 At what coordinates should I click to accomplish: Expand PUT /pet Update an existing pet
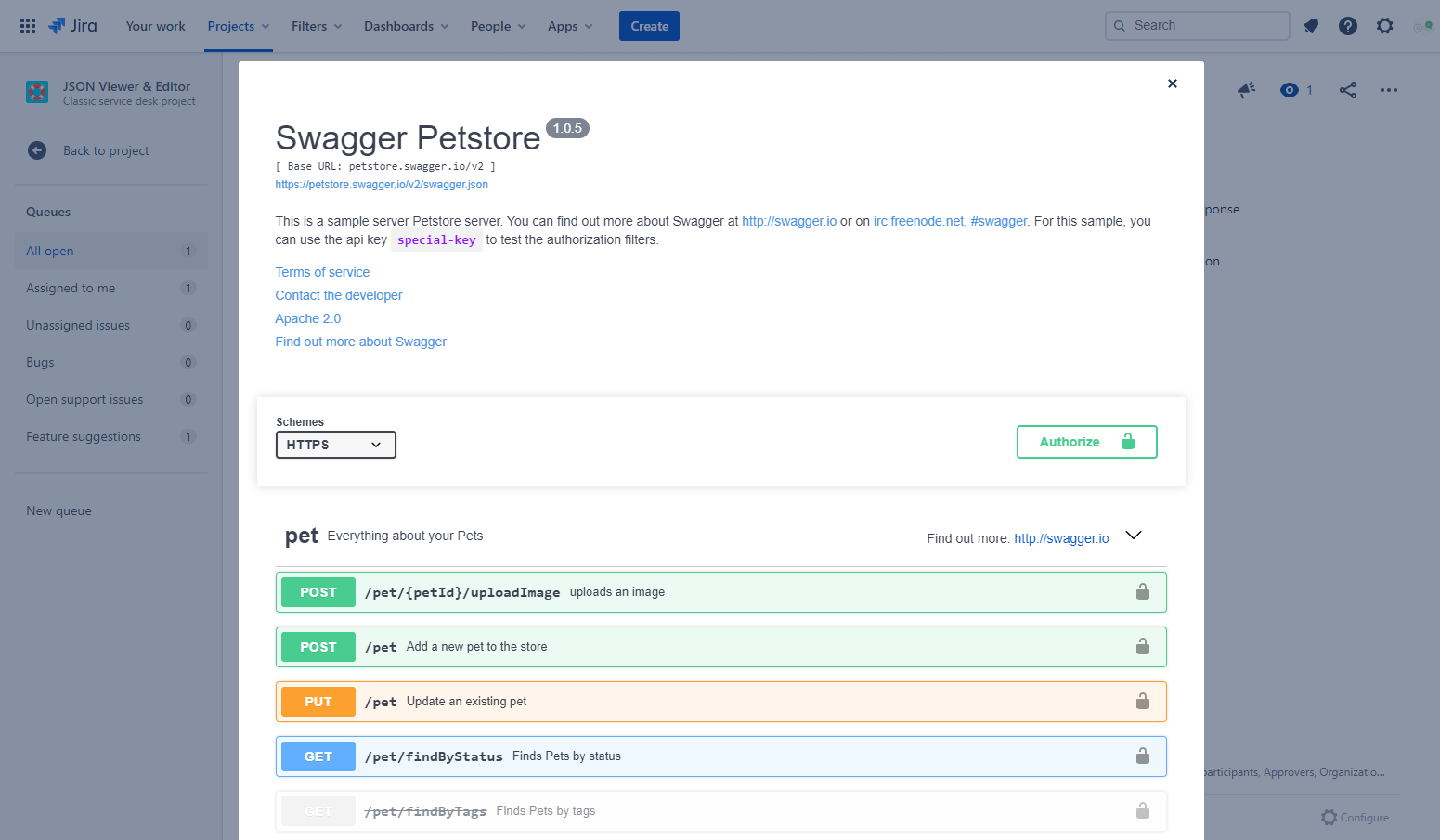721,702
